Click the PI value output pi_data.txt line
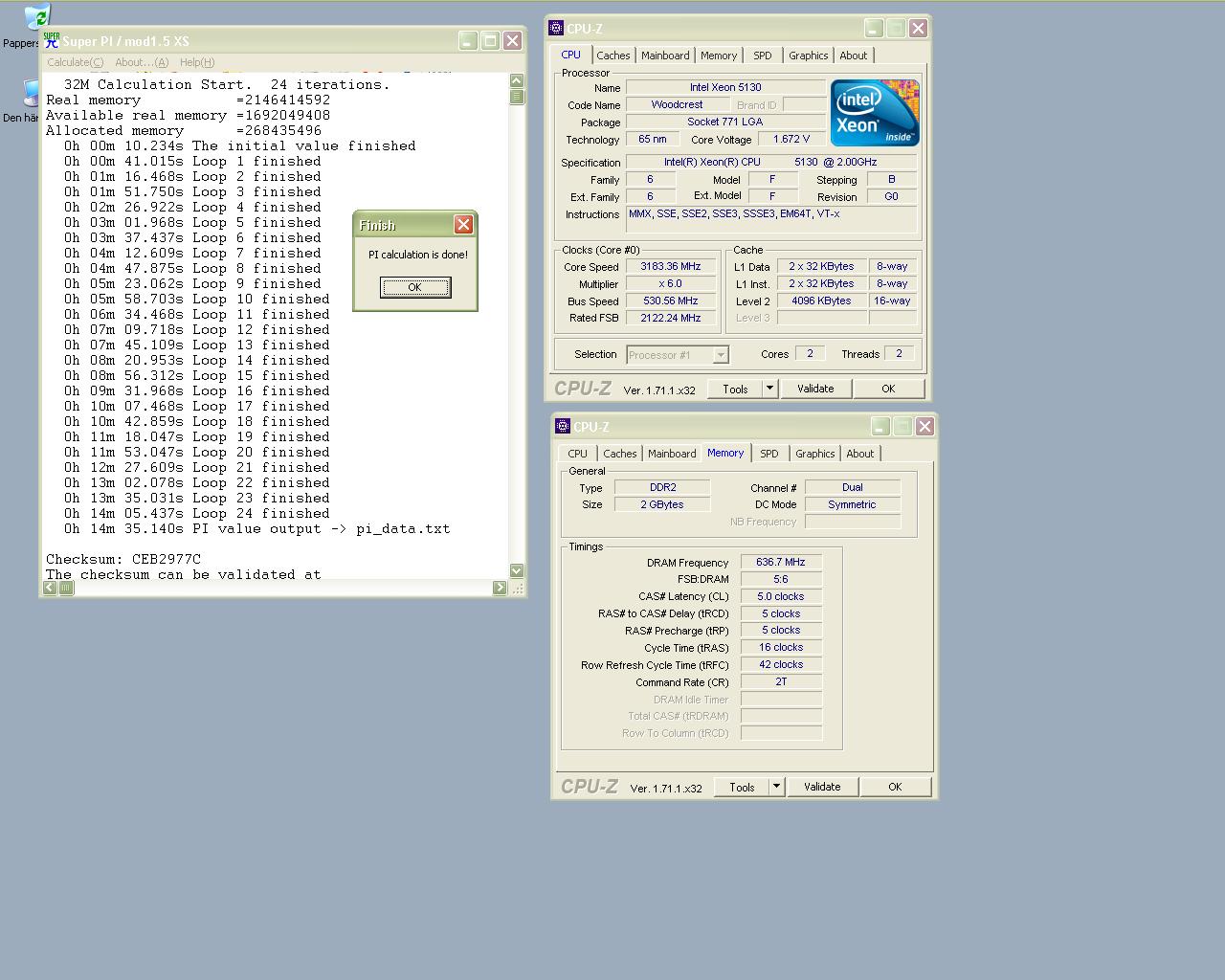Viewport: 1225px width, 980px height. 256,528
